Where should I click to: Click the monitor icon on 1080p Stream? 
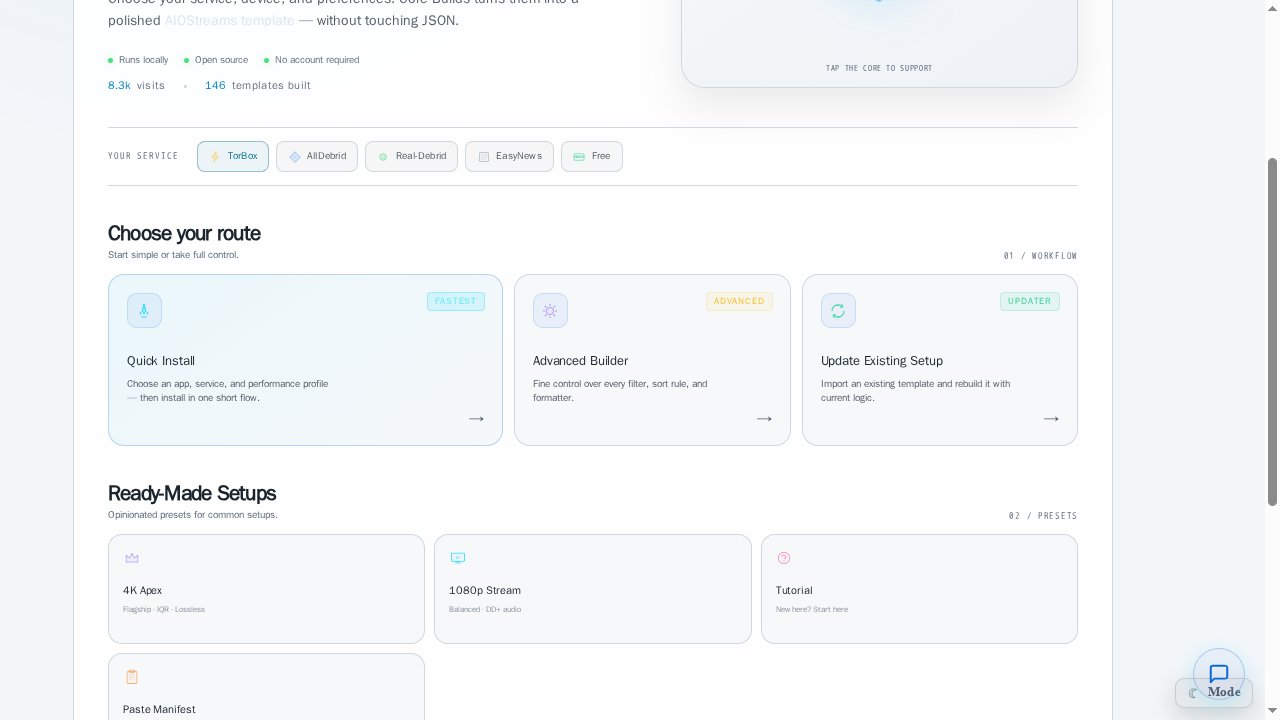point(458,558)
